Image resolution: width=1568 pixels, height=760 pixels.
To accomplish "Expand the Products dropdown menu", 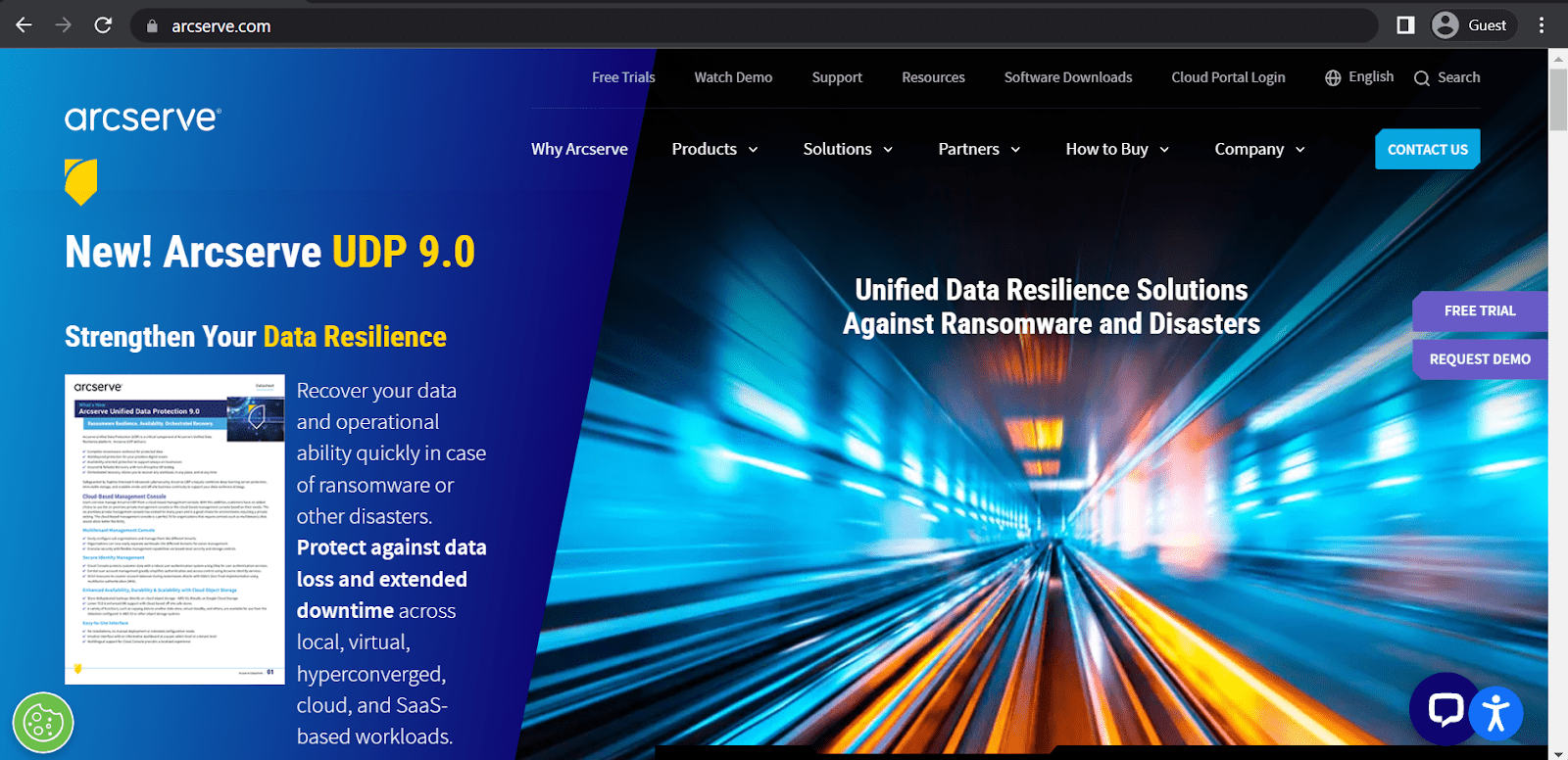I will 714,149.
